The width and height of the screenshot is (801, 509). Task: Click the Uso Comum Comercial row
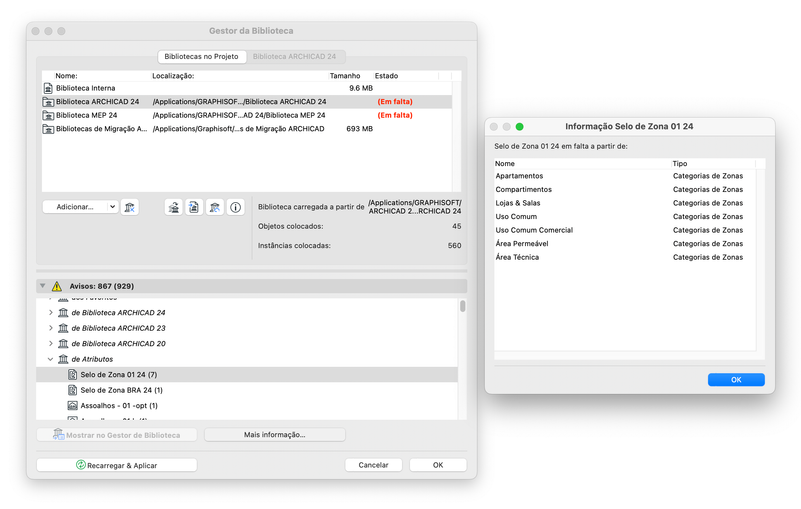(x=625, y=230)
